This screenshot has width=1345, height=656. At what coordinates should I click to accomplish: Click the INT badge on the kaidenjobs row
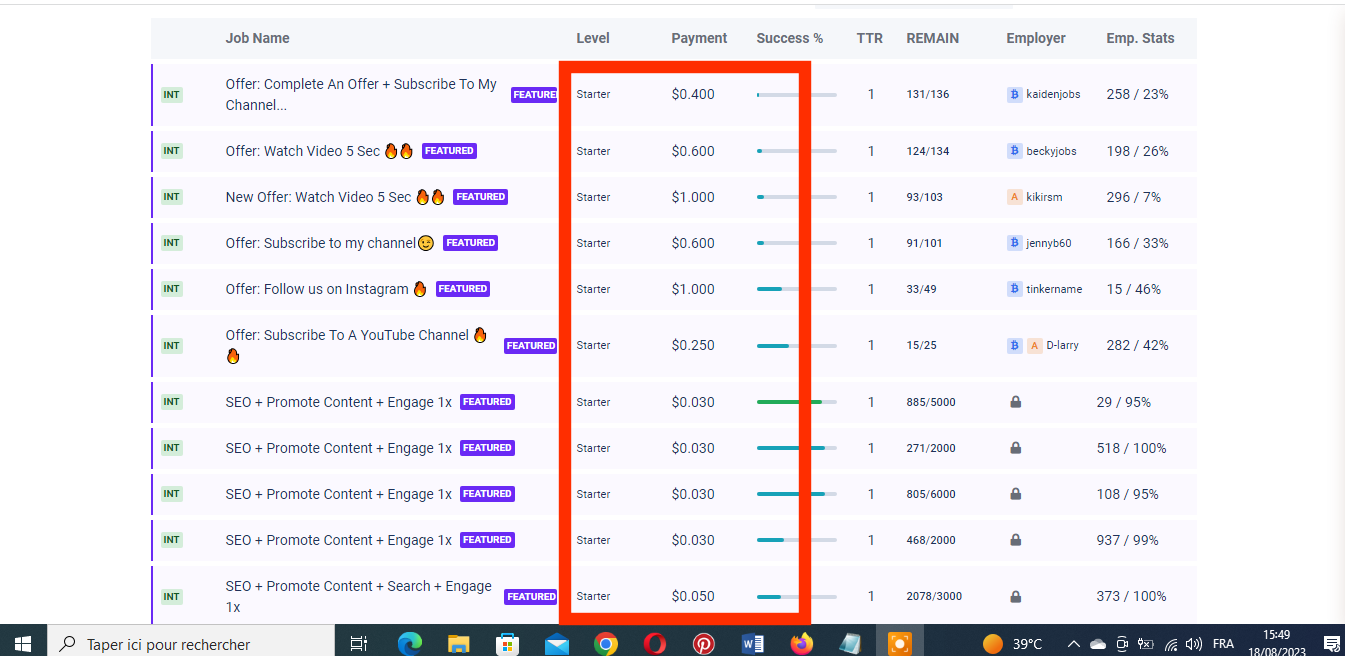tap(172, 95)
